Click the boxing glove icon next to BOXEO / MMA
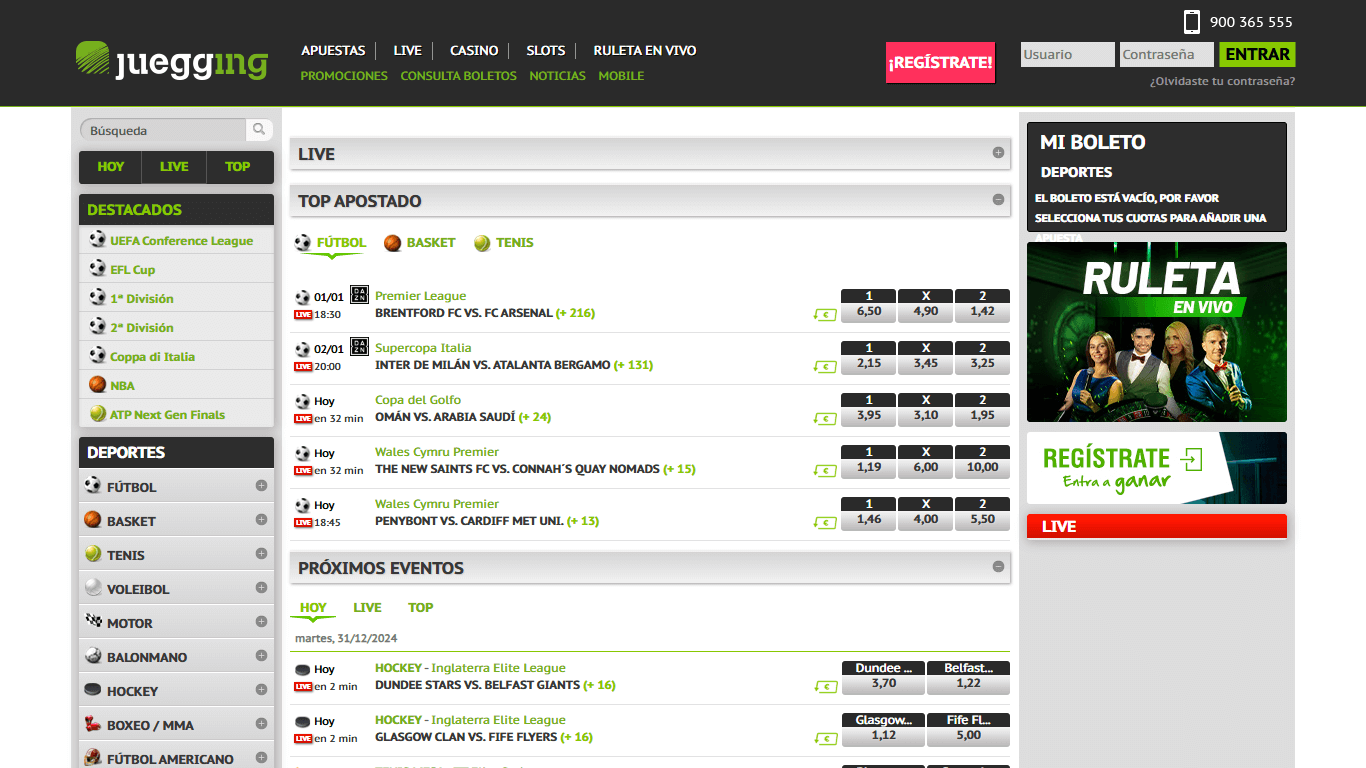Screen dimensions: 1366x768 93,724
